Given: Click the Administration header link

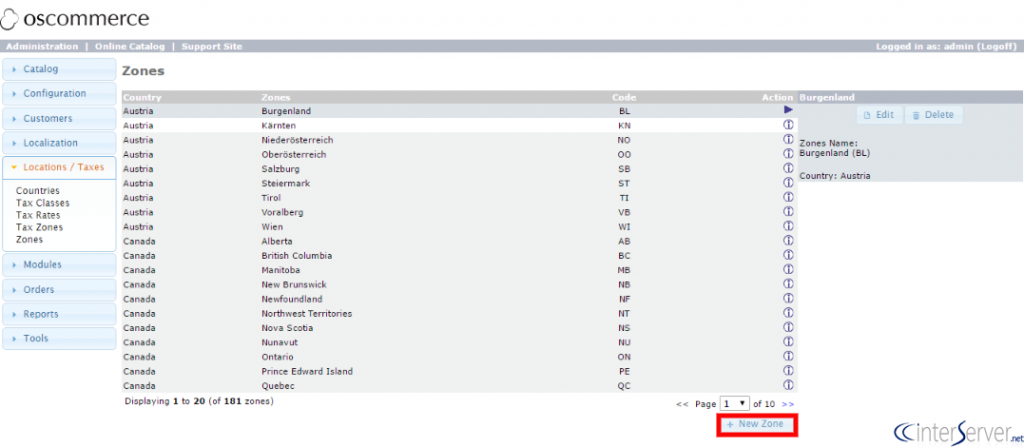Looking at the screenshot, I should 42,46.
